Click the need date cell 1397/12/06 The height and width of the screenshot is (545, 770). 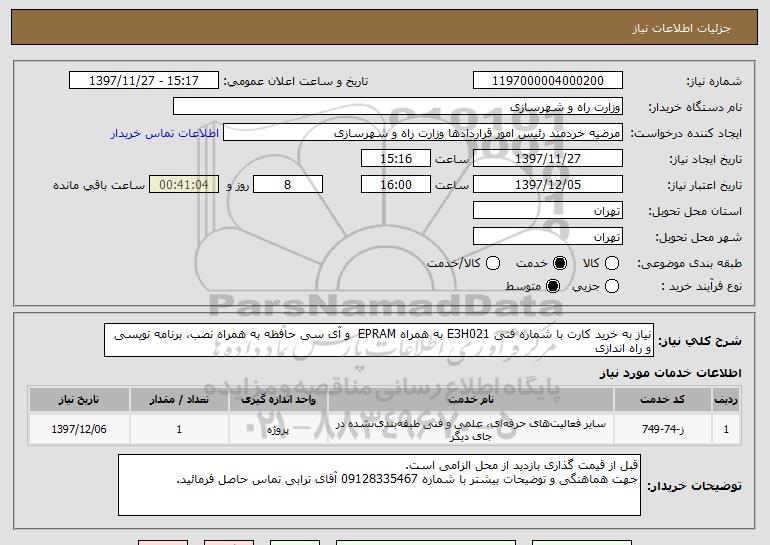[79, 429]
